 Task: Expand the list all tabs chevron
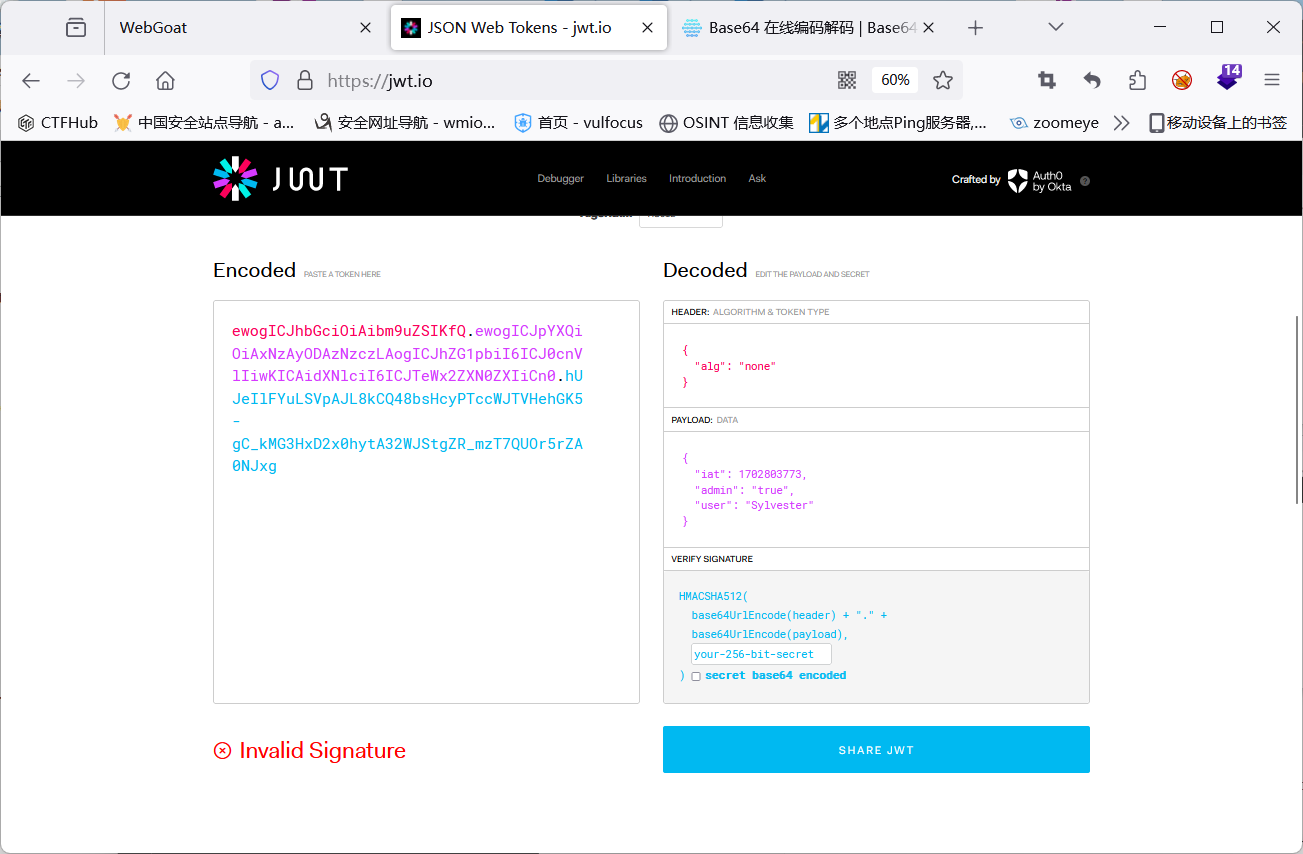1056,27
